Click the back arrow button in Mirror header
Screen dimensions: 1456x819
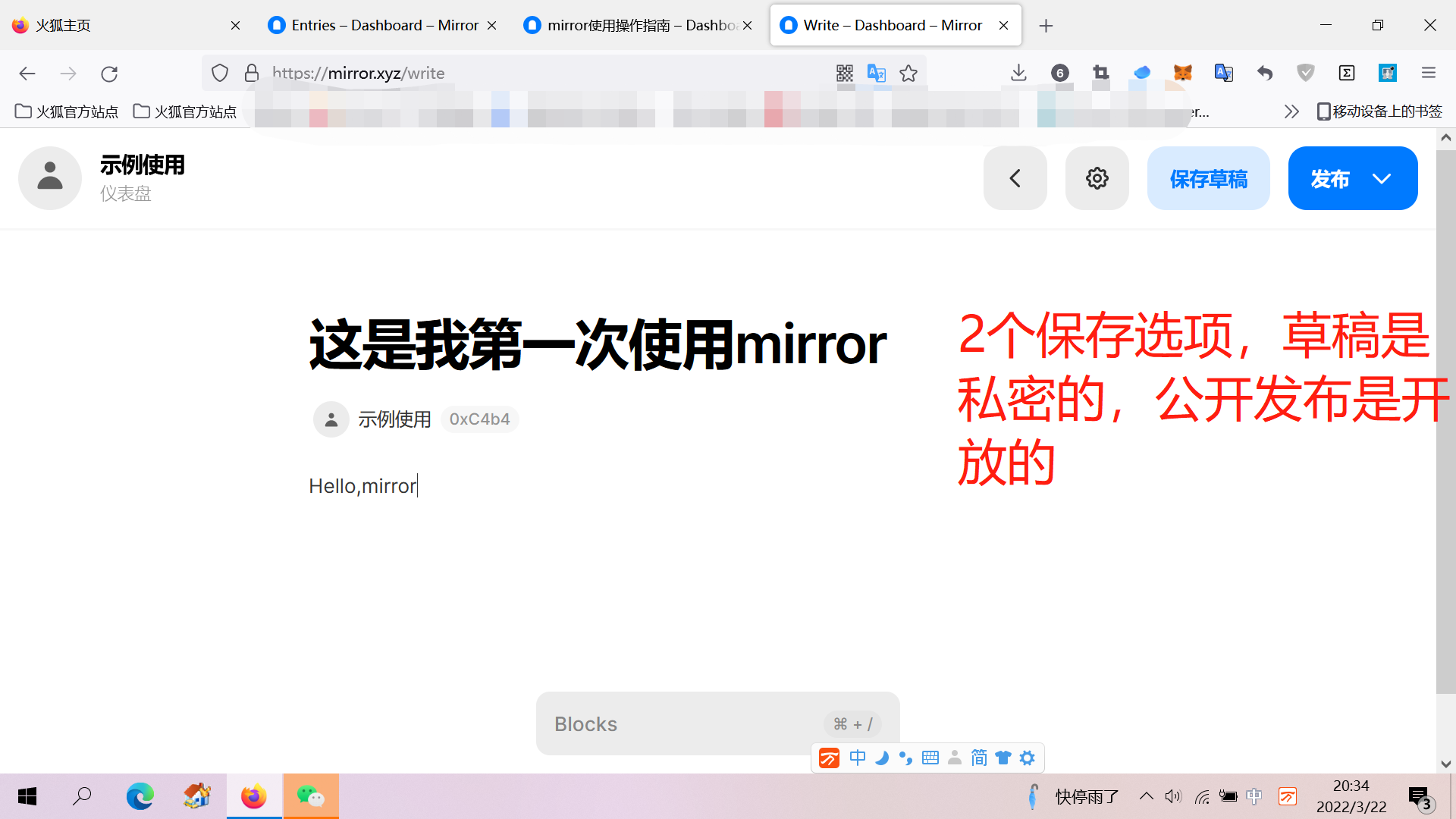[1015, 178]
